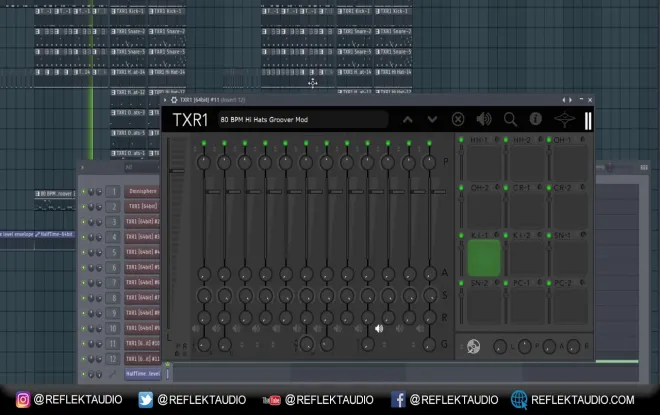Toggle the green LED next to HH-2

[506, 140]
